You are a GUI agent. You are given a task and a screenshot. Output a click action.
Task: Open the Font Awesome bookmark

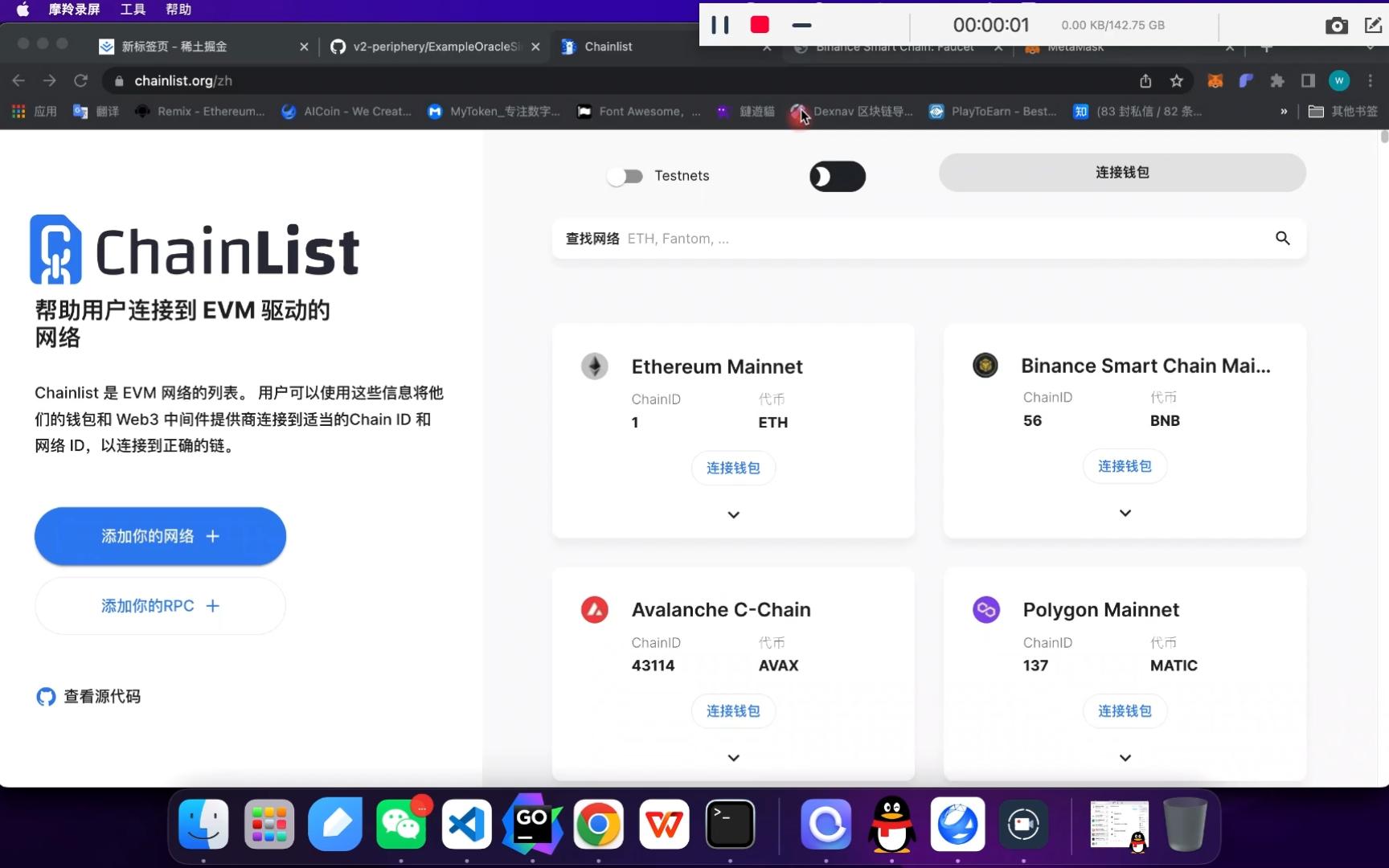point(638,112)
